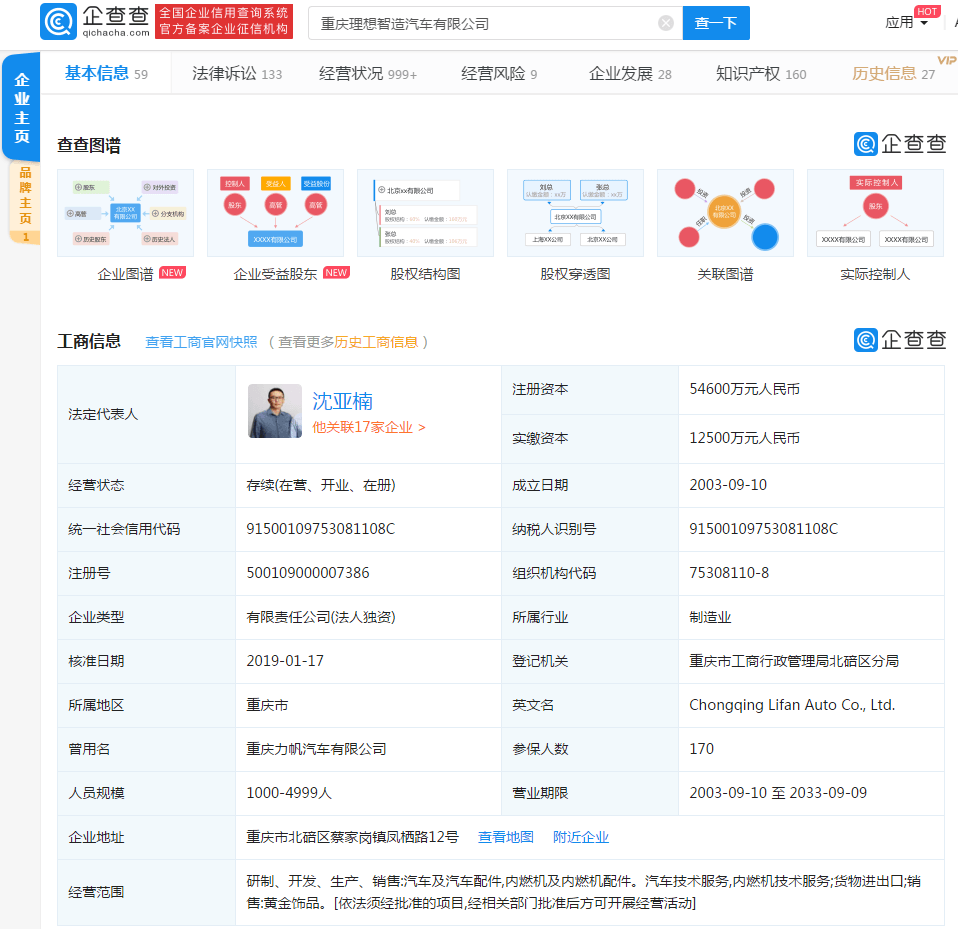The image size is (958, 929).
Task: Click the address 重庆市北碚区蔡家岗镇凤栖路12号
Action: point(352,837)
